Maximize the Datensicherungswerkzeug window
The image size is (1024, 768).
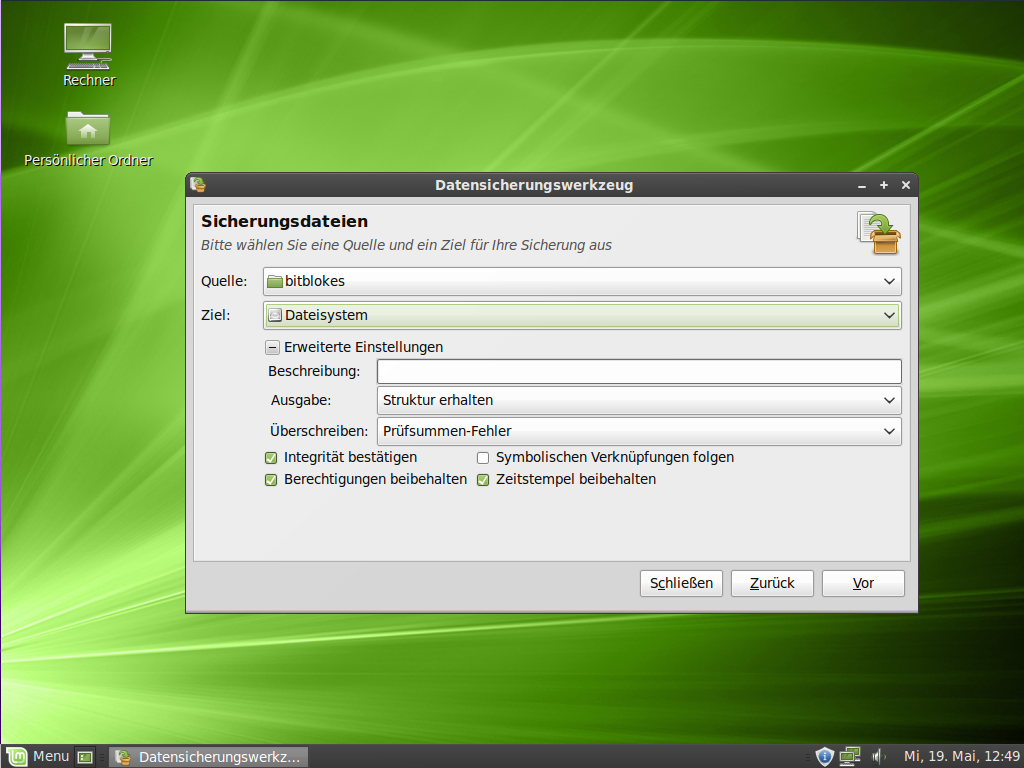[884, 185]
